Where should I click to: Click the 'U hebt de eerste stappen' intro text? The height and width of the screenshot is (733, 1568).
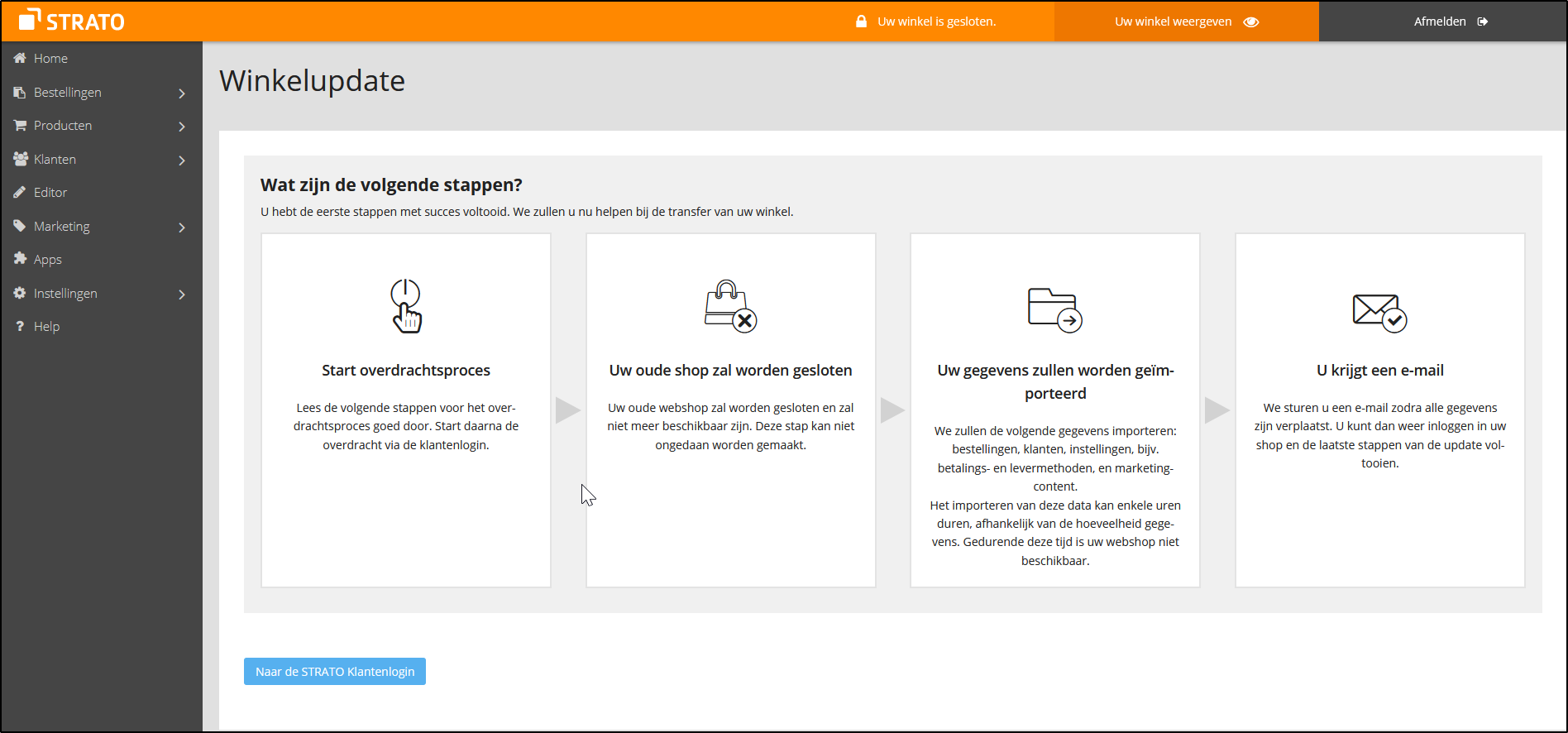coord(527,212)
